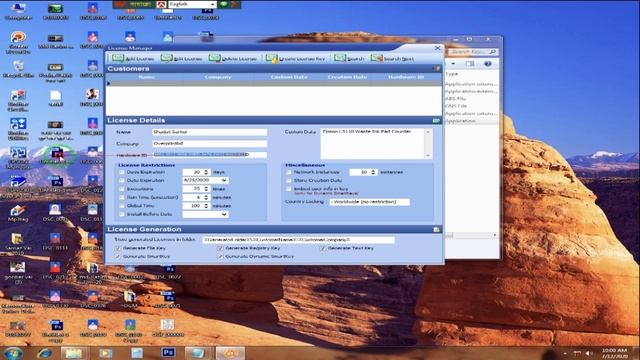Enable Embed user info in key checkbox
The image size is (640, 360).
pyautogui.click(x=289, y=189)
